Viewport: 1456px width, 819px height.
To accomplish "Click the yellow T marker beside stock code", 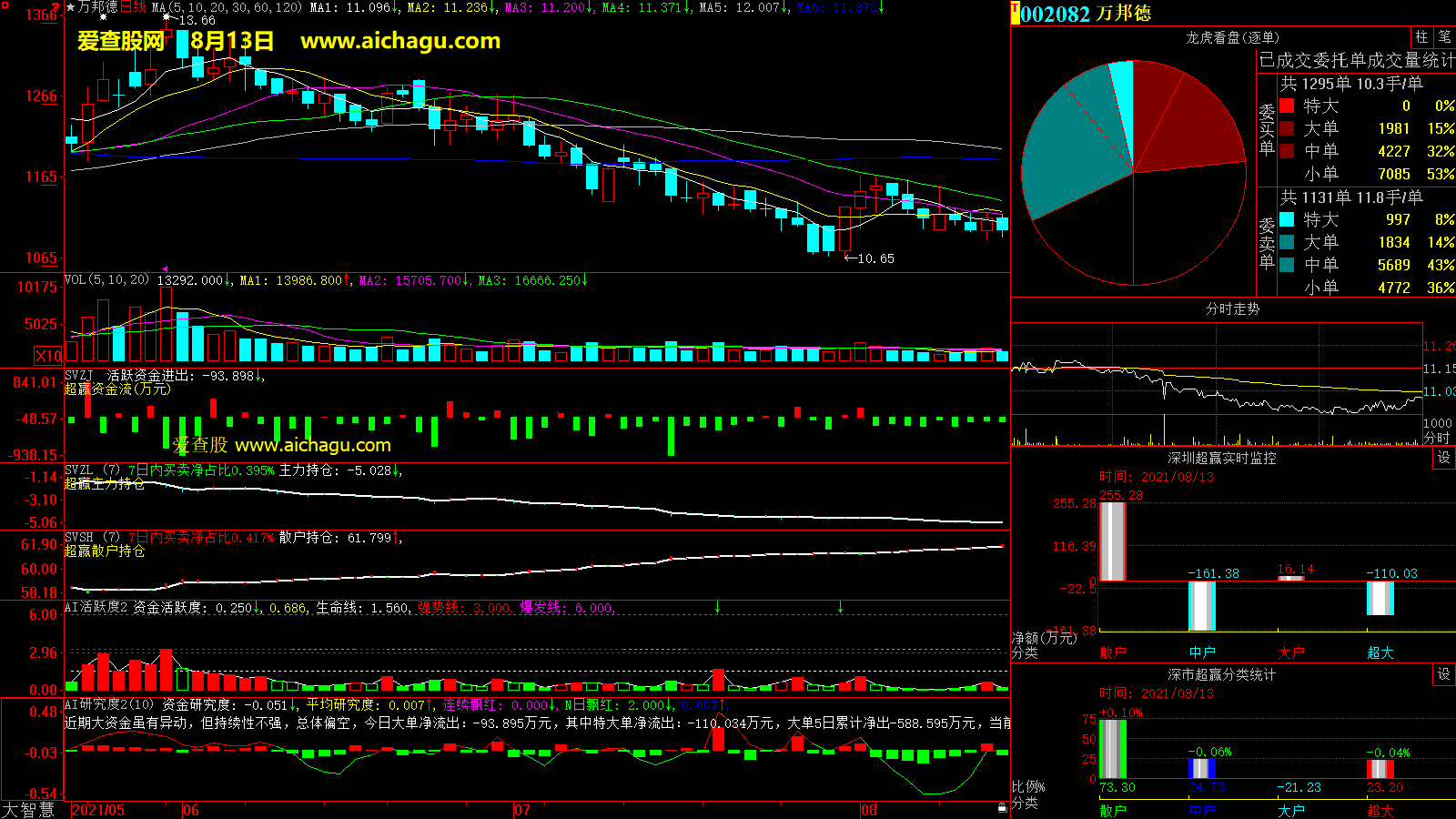I will point(1015,13).
